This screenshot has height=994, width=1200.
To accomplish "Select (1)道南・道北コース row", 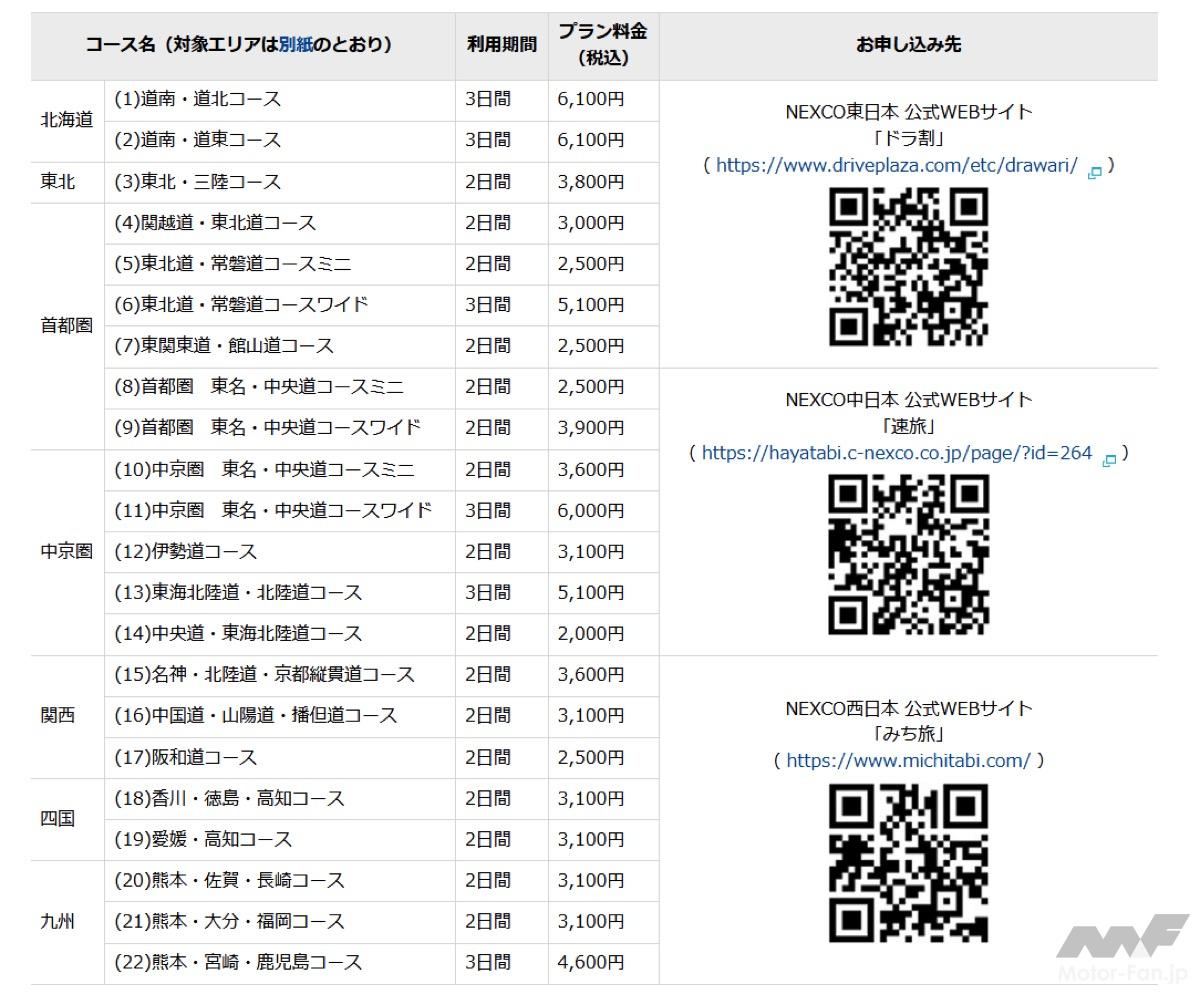I will click(279, 100).
